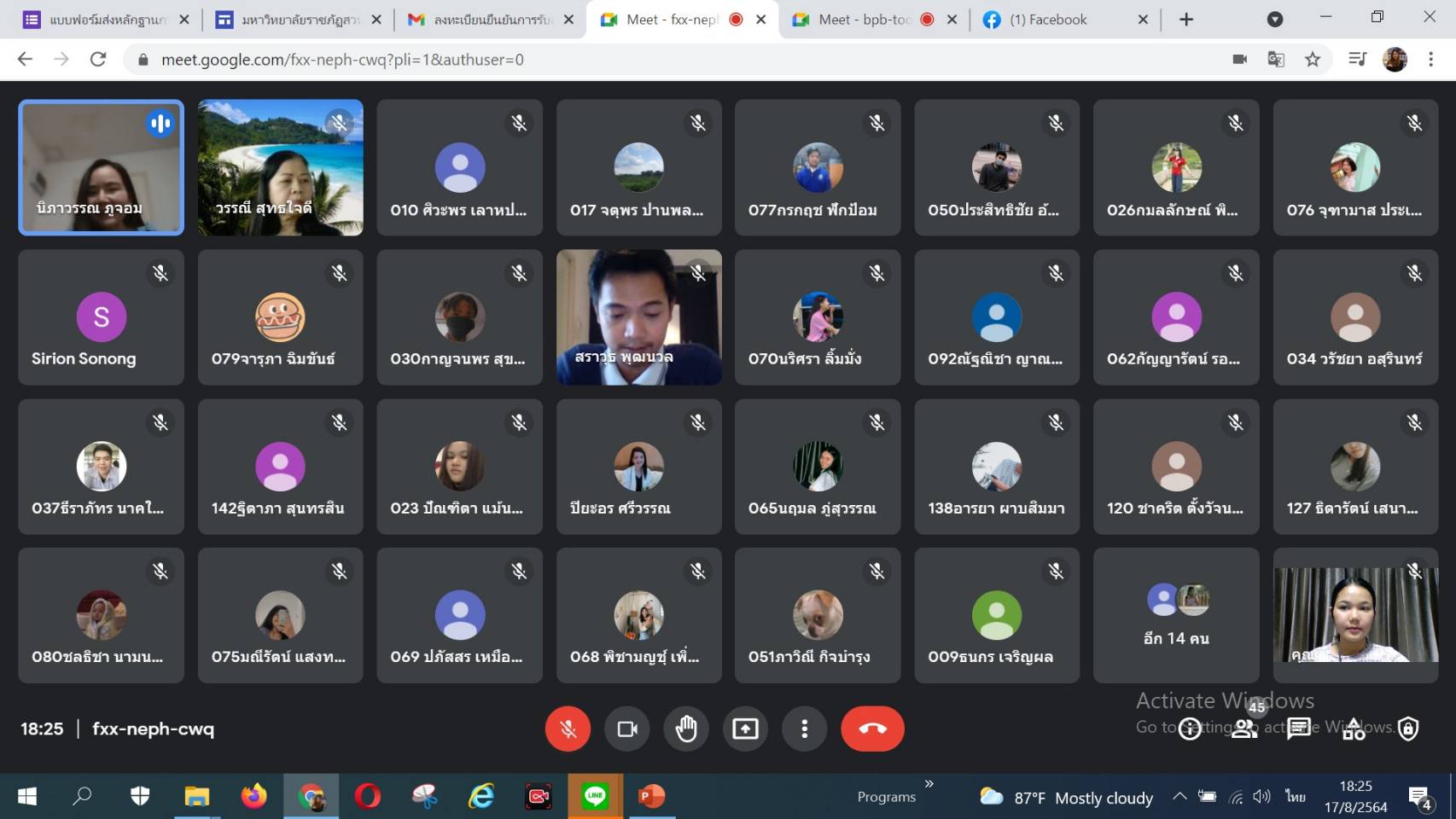Expand the system tray hidden icons chevron
The image size is (1456, 819).
click(x=1179, y=796)
